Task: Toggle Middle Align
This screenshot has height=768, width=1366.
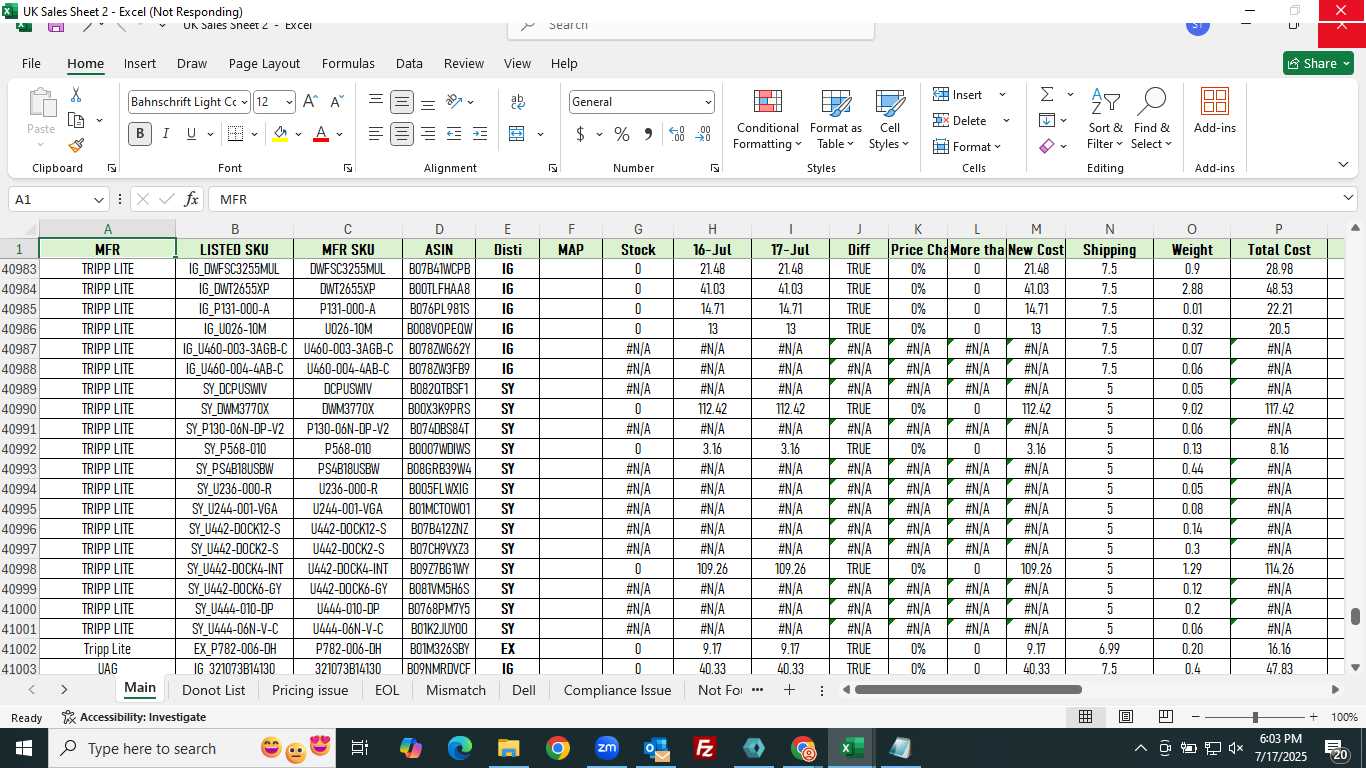Action: 402,102
